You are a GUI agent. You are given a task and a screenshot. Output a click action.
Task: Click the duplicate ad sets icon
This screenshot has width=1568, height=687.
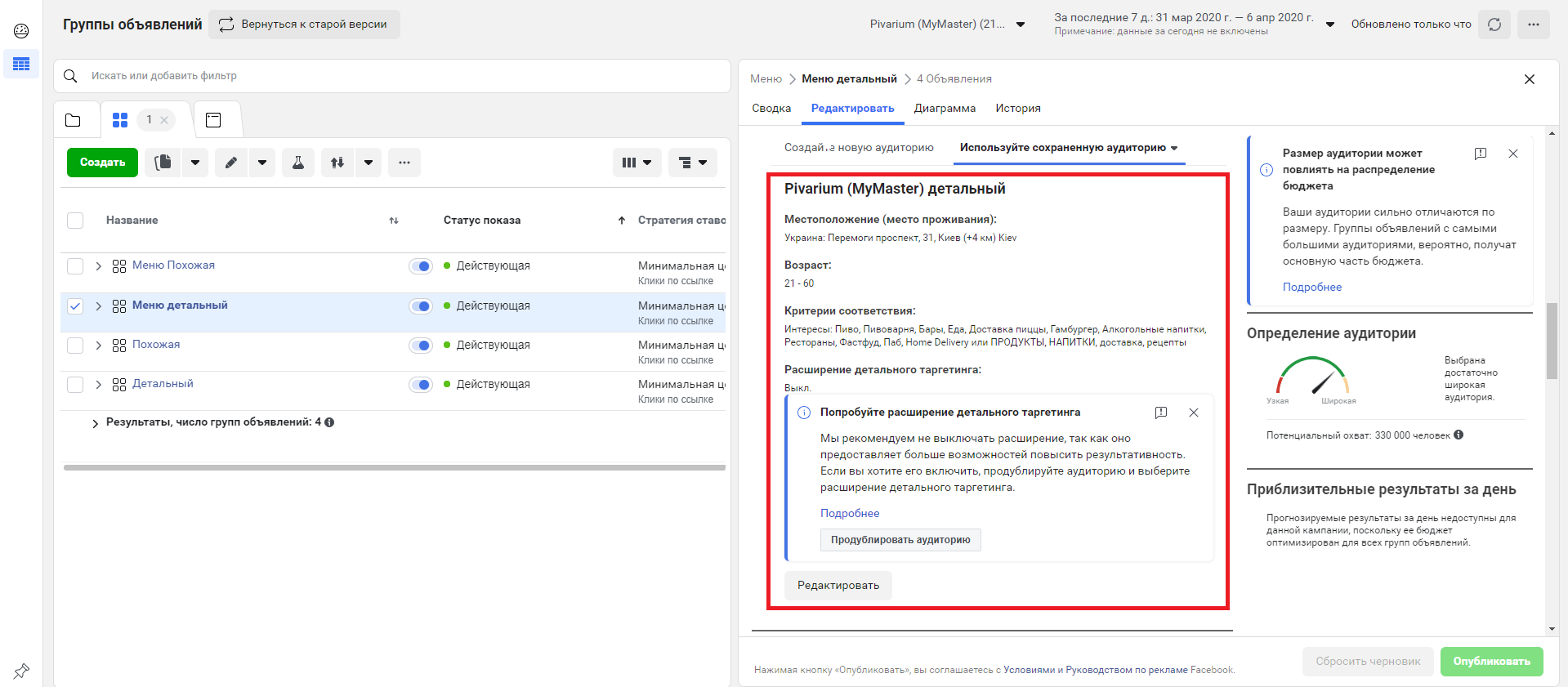tap(163, 163)
